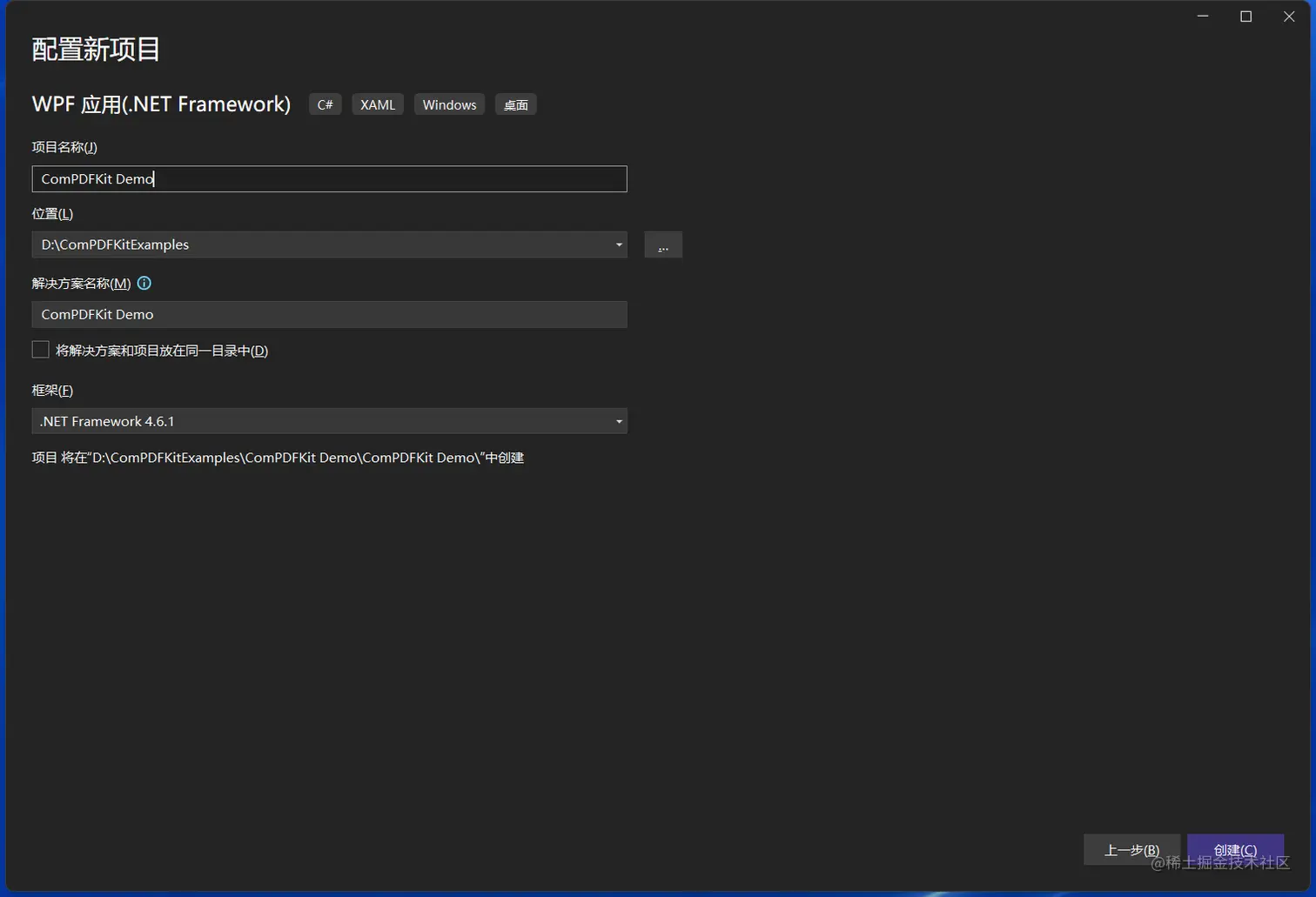Viewport: 1316px width, 897px height.
Task: Maximize the dialog window
Action: point(1245,17)
